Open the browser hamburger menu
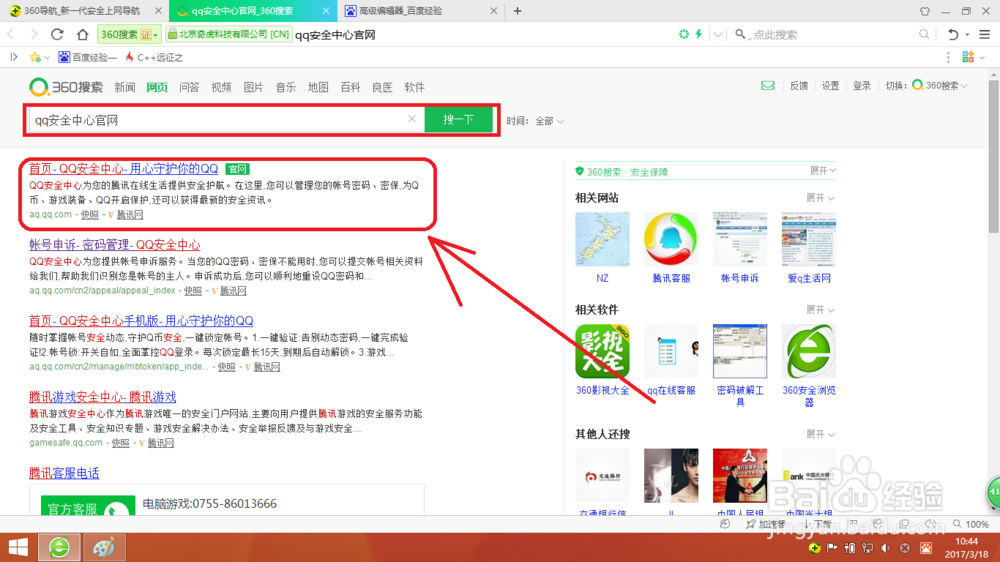 (x=985, y=34)
